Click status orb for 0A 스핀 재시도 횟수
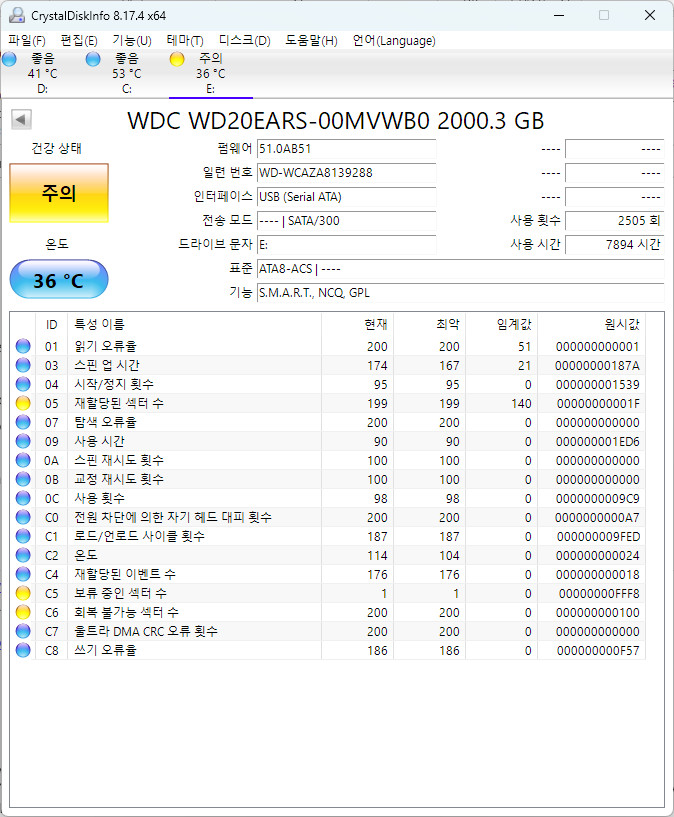Image resolution: width=674 pixels, height=817 pixels. pos(23,460)
